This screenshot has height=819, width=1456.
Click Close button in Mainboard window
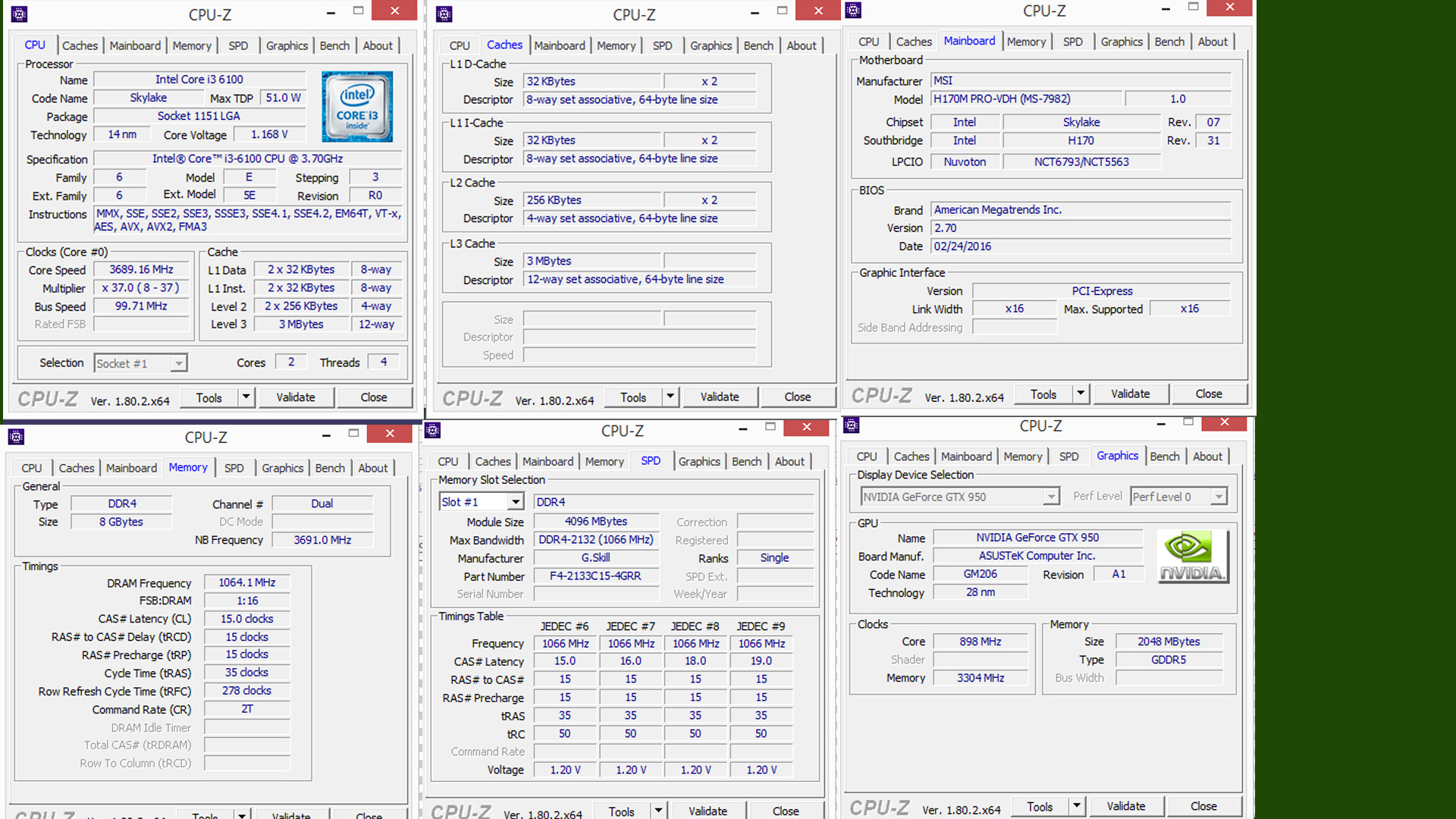tap(1209, 394)
